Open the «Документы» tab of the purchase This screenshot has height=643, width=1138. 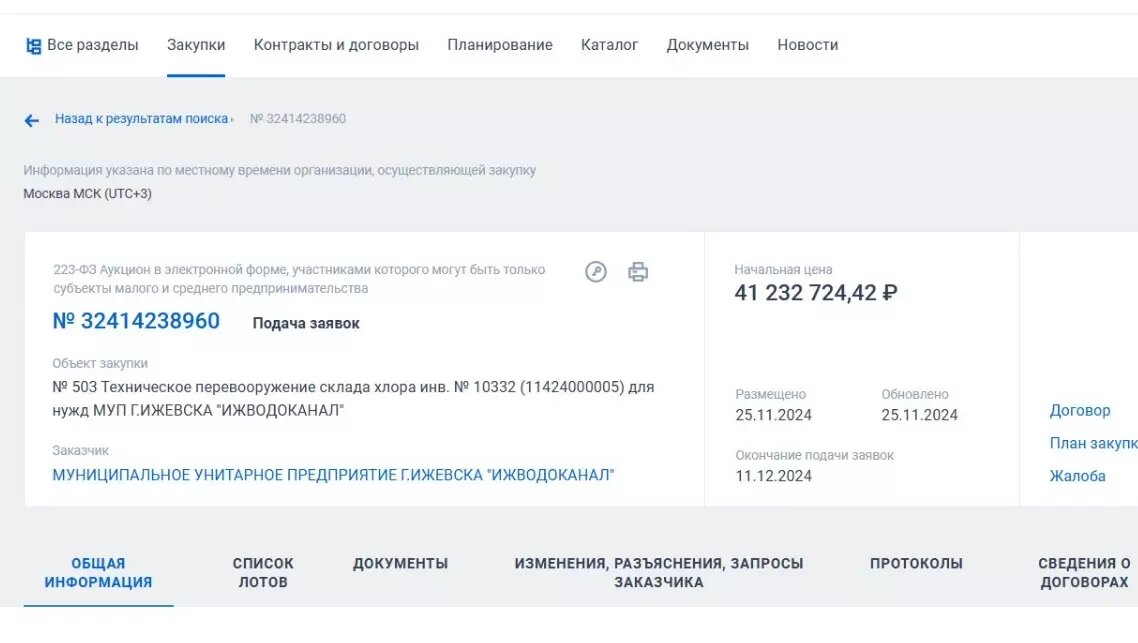(401, 562)
